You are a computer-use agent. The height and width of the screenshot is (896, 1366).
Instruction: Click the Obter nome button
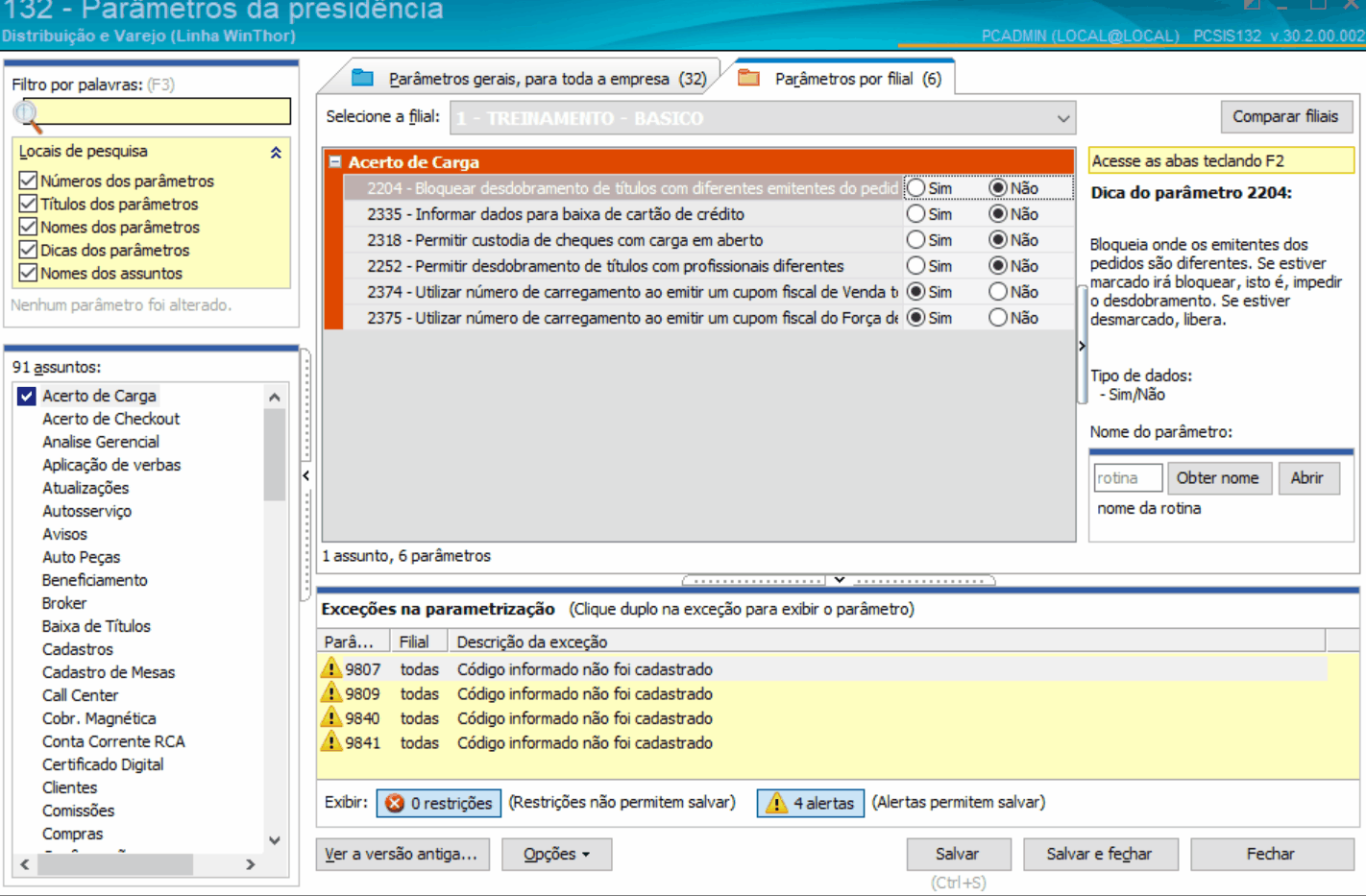(1217, 478)
